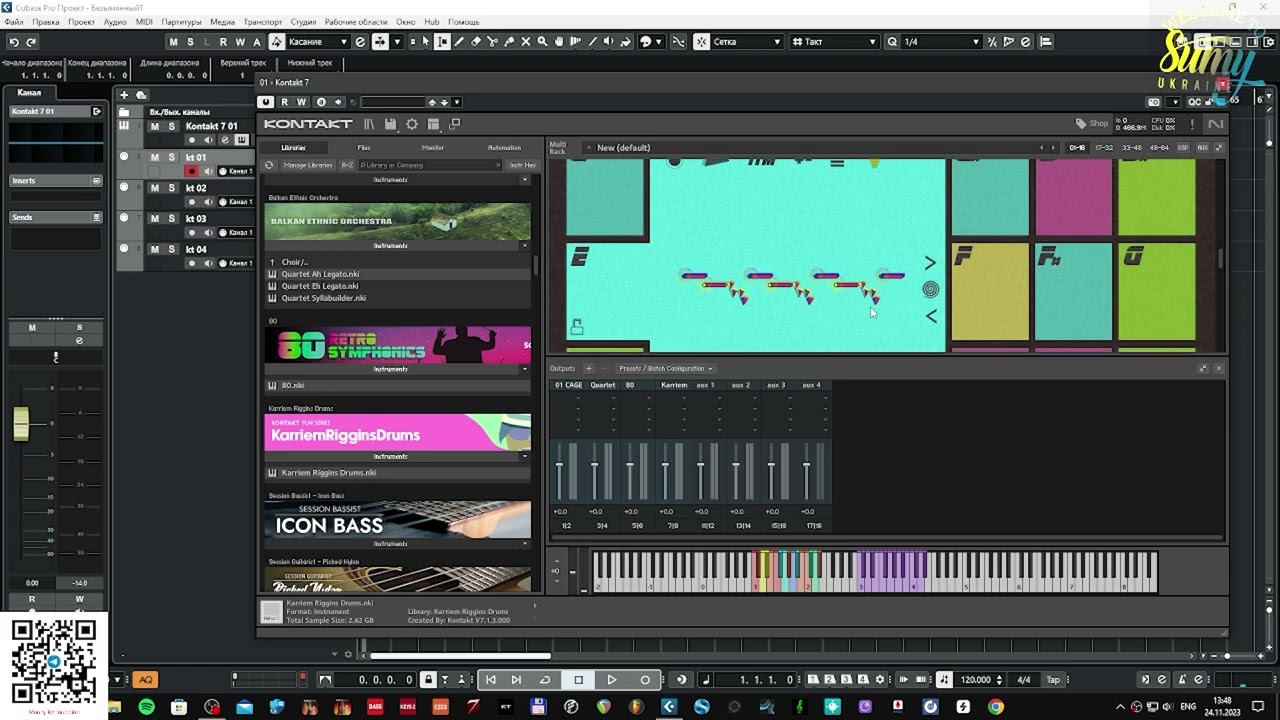Select the Draw pencil tool
1280x720 pixels.
(x=459, y=42)
